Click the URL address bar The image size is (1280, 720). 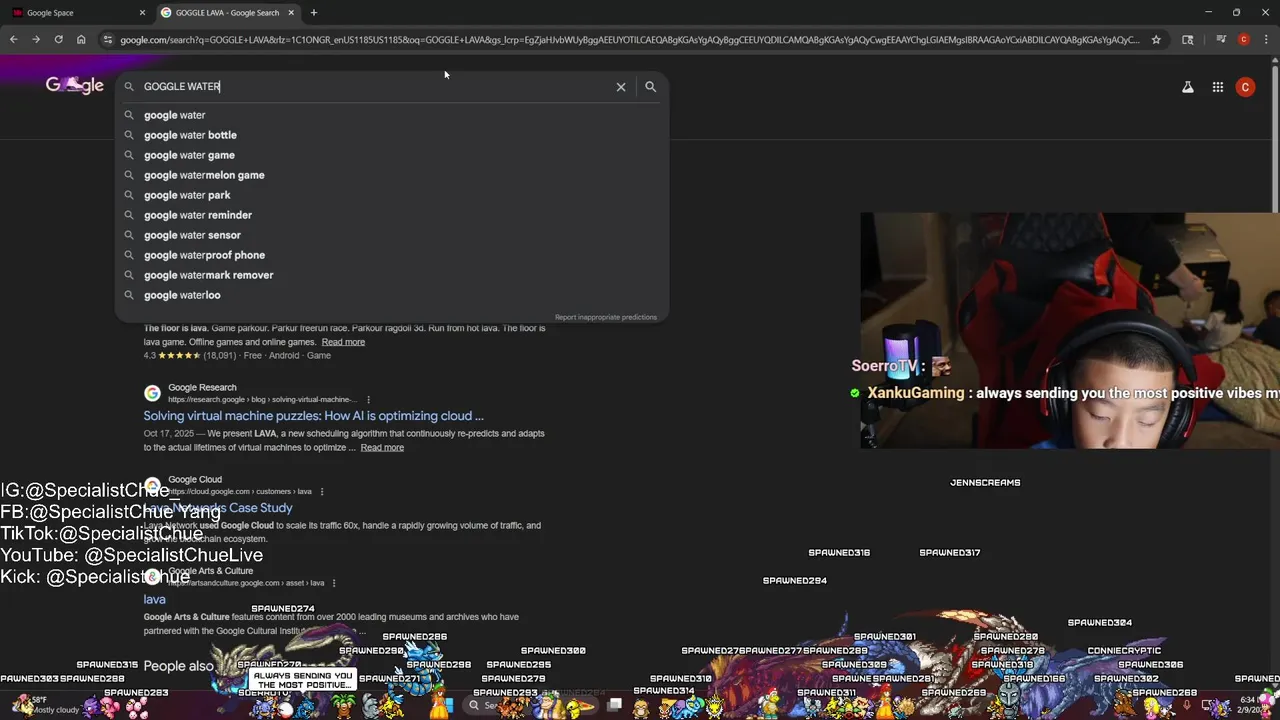click(x=630, y=40)
